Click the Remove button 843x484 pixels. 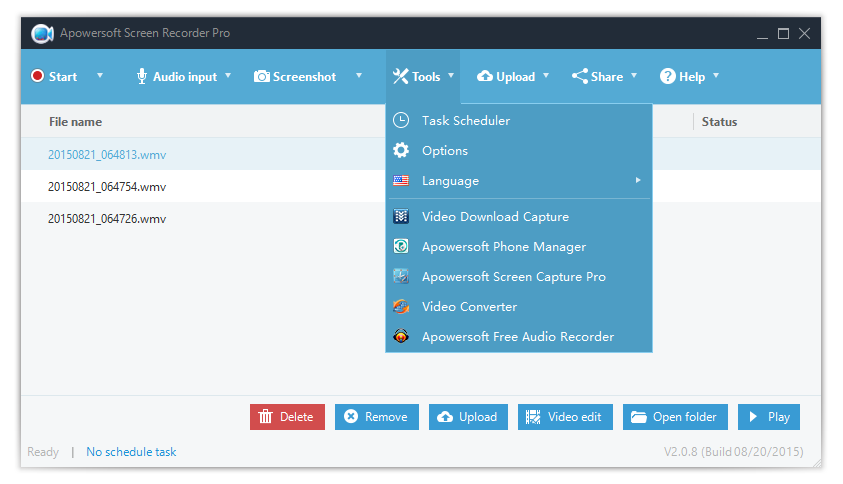[377, 417]
